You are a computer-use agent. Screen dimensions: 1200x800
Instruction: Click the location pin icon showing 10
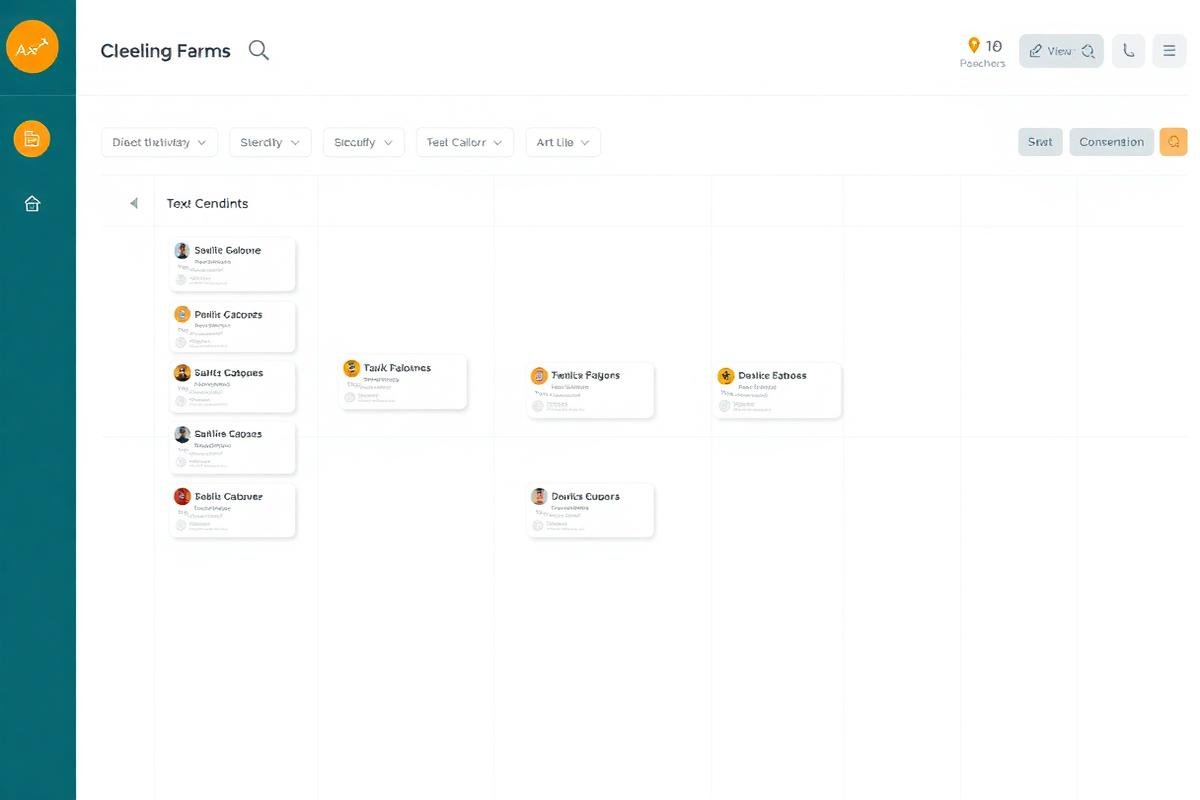(x=974, y=46)
